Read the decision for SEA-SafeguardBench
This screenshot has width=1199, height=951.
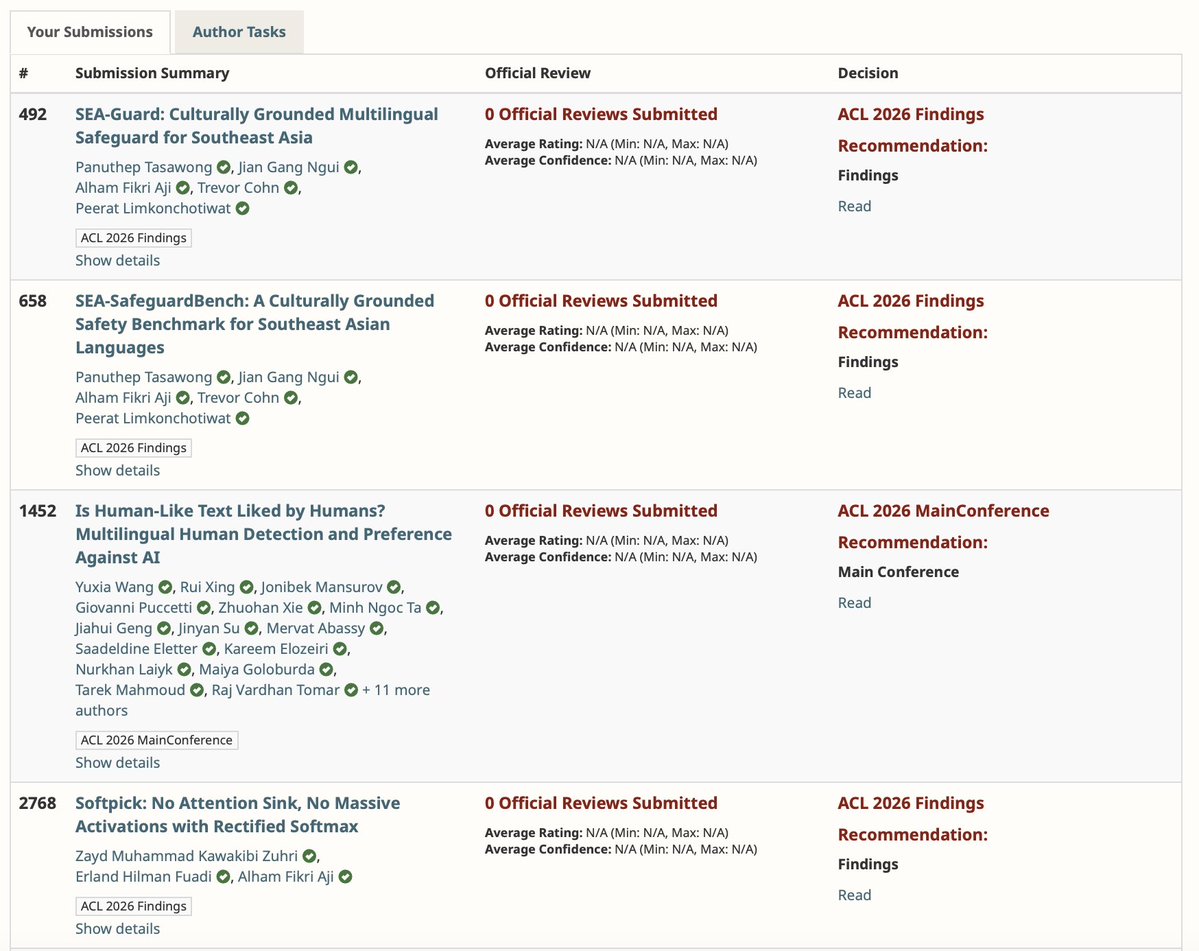coord(854,392)
